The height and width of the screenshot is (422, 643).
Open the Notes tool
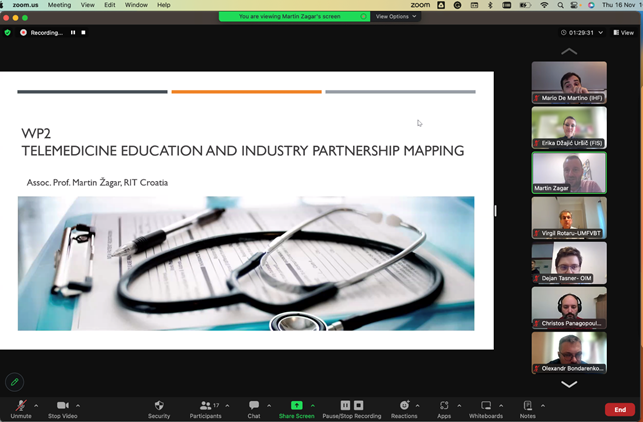[x=527, y=406]
